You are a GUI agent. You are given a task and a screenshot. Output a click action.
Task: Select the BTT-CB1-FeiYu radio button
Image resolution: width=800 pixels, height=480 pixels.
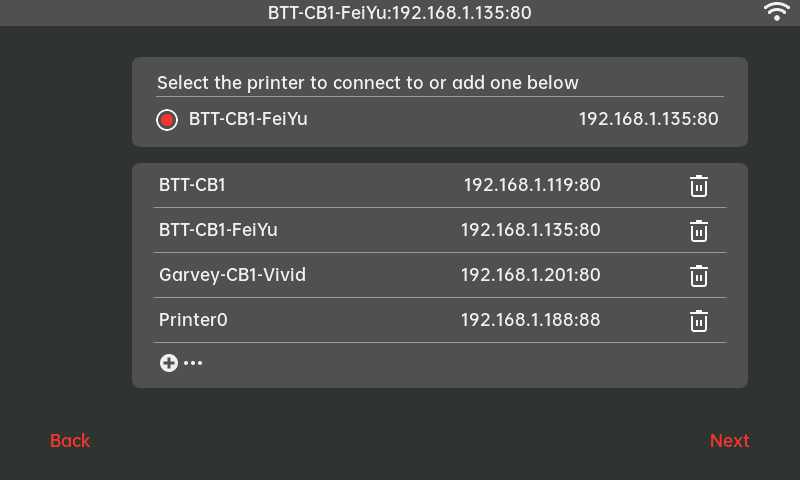click(167, 120)
